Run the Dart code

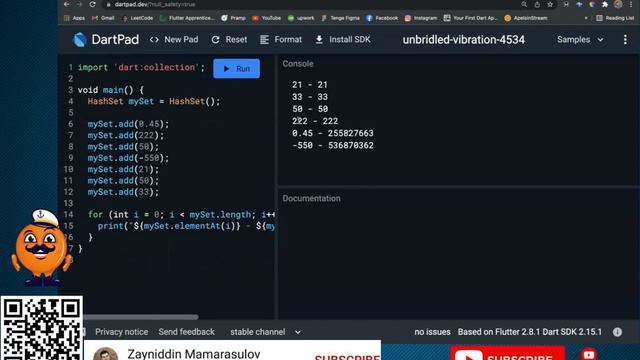point(236,69)
